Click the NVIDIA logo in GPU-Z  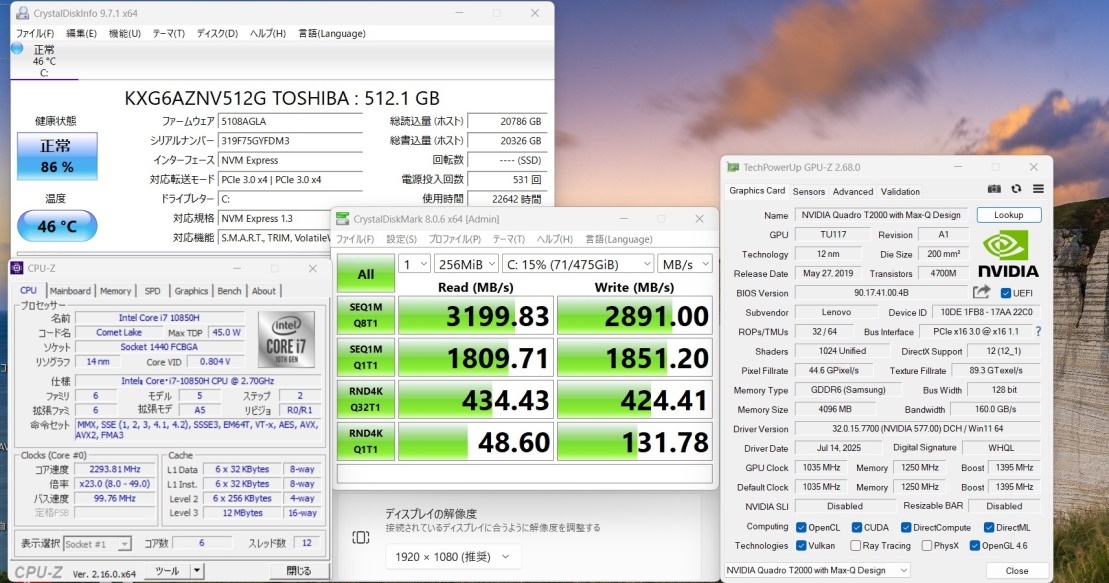tap(1007, 254)
